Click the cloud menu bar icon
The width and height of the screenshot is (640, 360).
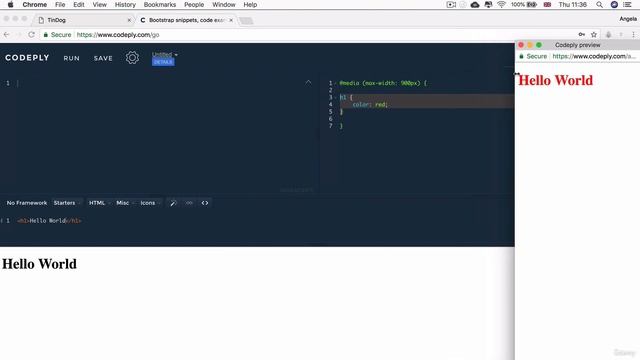475,5
